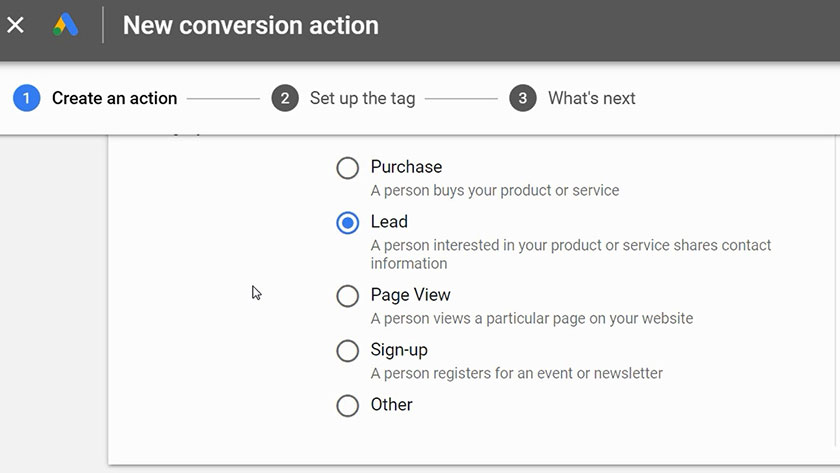This screenshot has height=473, width=840.
Task: Click the step 2 number circle
Action: tap(285, 98)
